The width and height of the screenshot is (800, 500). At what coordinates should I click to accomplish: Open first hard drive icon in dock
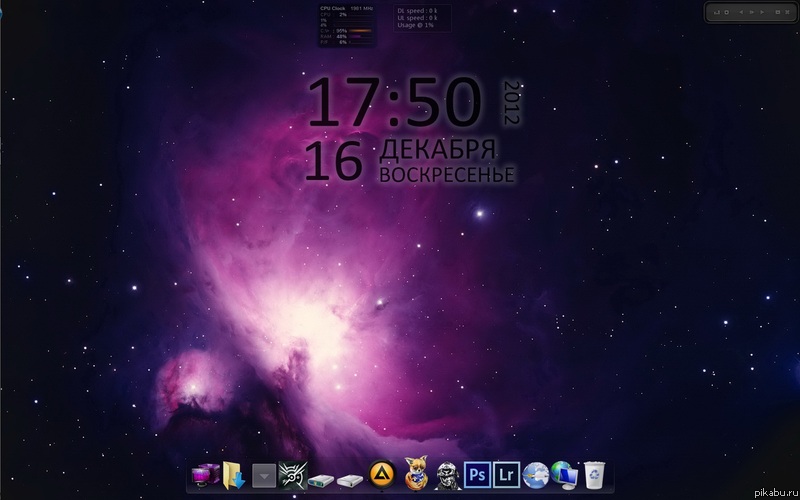pyautogui.click(x=321, y=481)
